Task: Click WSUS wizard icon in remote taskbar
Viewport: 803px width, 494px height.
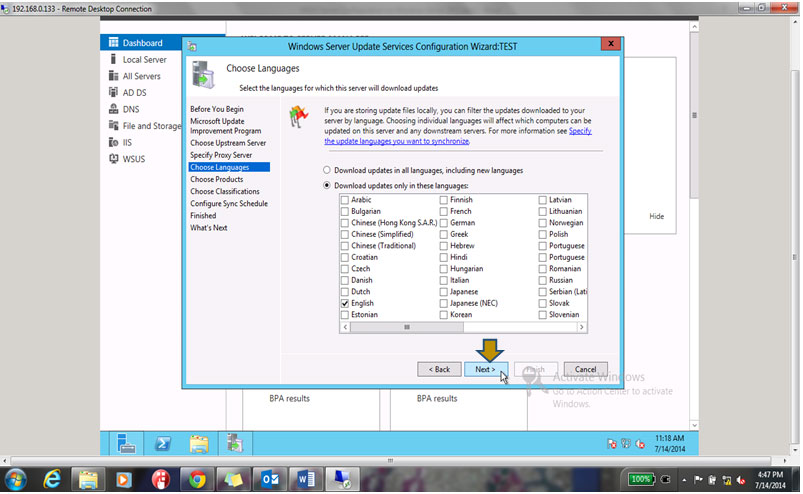Action: (235, 443)
